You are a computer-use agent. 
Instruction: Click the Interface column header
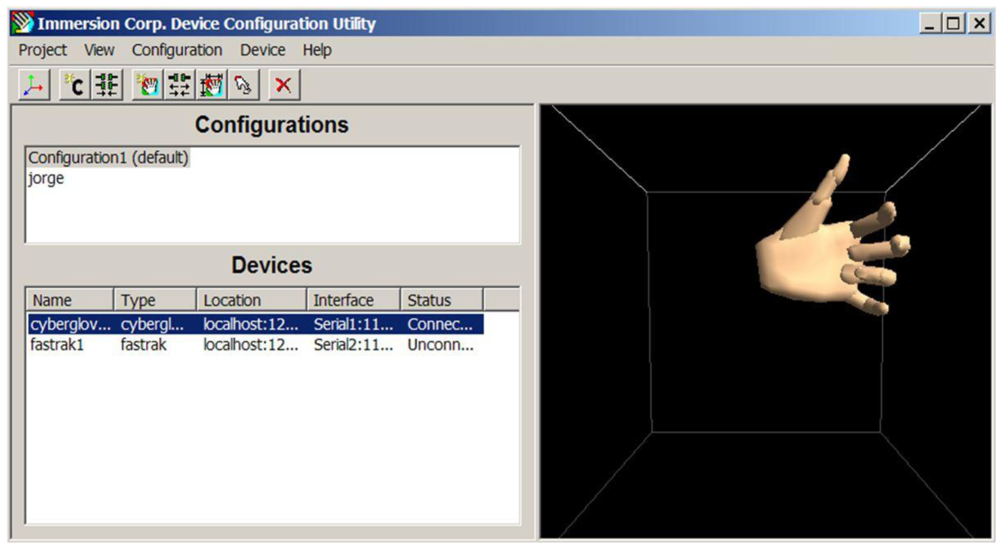tap(354, 300)
